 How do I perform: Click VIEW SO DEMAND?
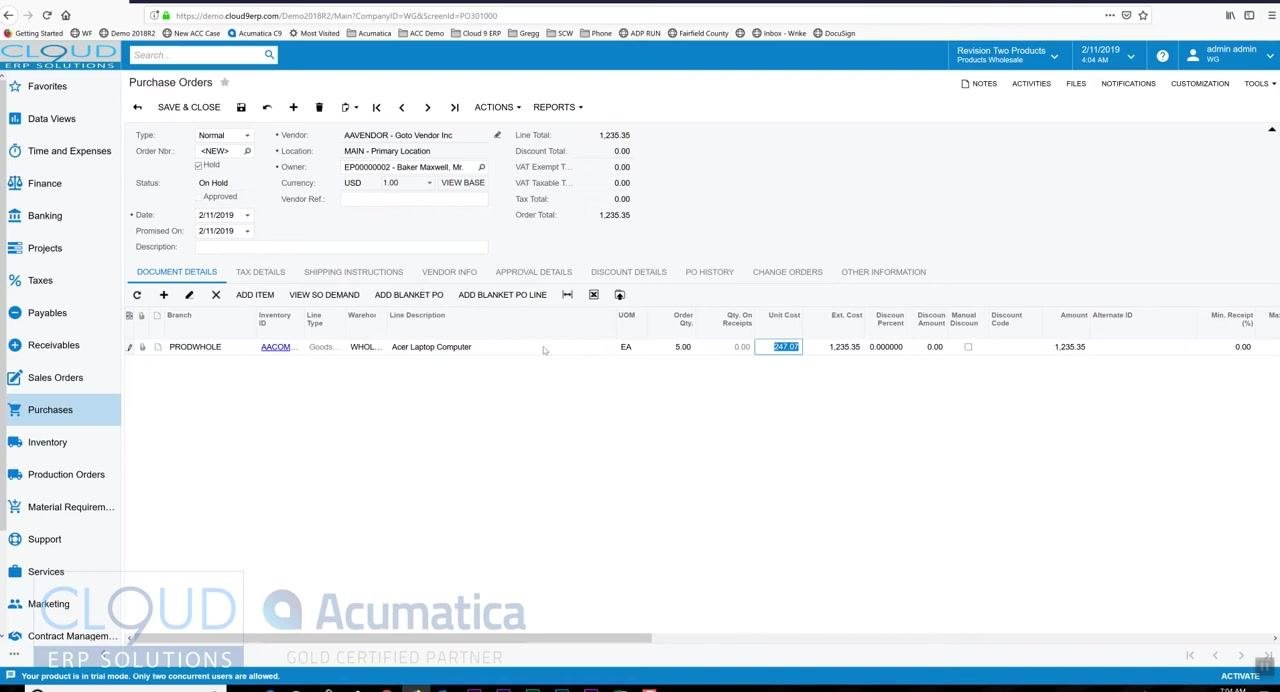tap(324, 295)
